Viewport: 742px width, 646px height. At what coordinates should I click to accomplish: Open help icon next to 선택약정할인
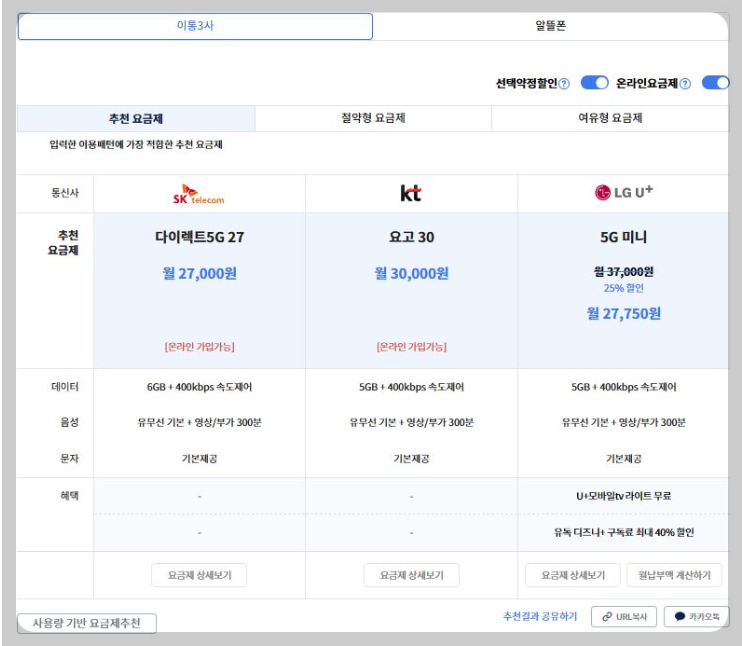[x=564, y=84]
